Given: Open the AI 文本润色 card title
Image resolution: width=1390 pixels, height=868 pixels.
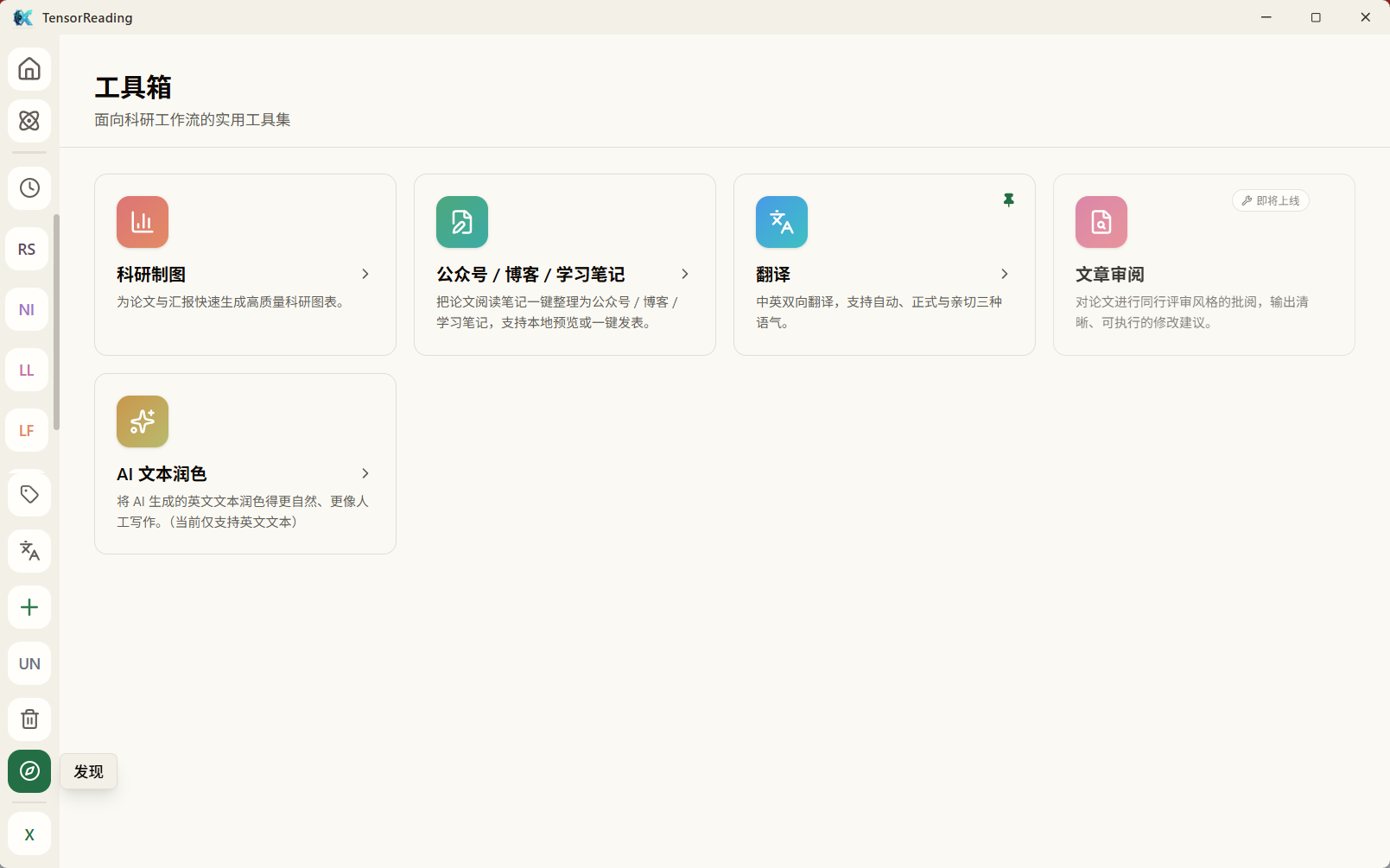Looking at the screenshot, I should click(162, 474).
